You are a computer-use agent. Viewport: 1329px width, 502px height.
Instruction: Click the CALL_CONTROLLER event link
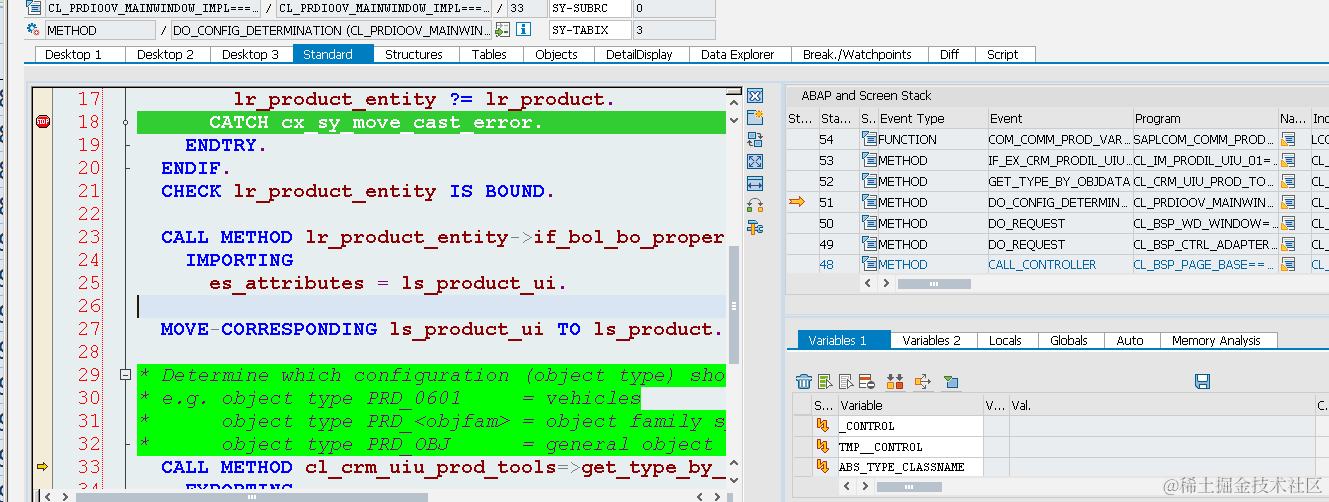[1042, 265]
